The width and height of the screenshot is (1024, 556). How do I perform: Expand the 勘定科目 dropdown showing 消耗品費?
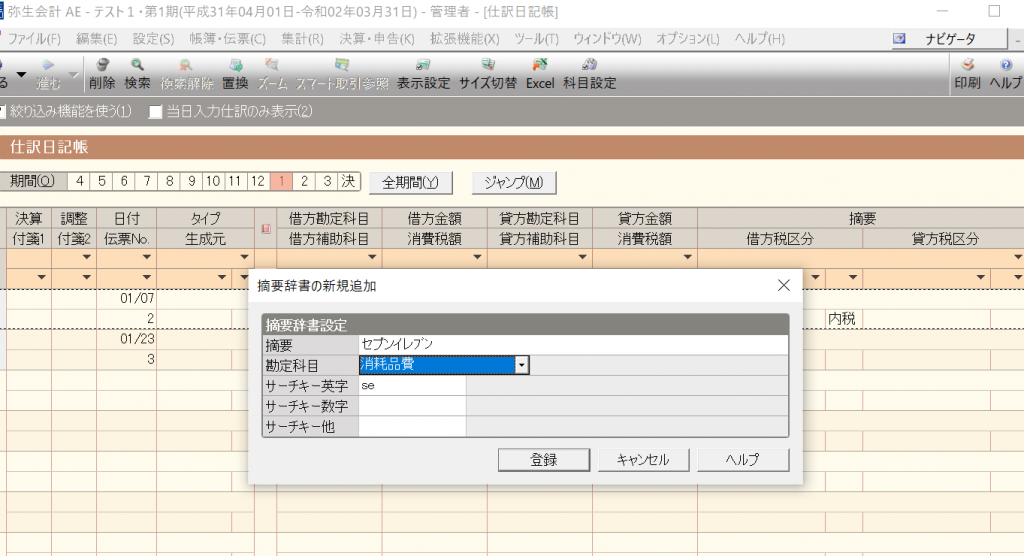pos(520,365)
